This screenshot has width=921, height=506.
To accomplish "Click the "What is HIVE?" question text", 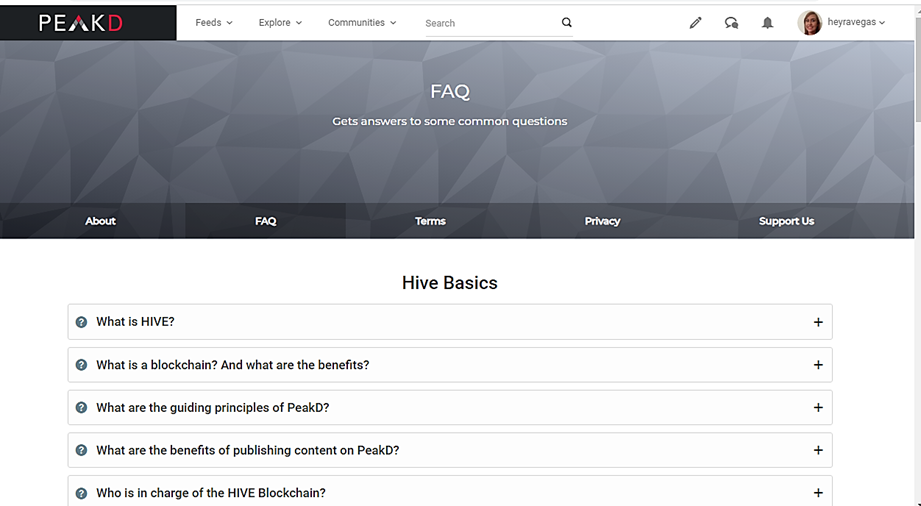I will click(x=136, y=321).
